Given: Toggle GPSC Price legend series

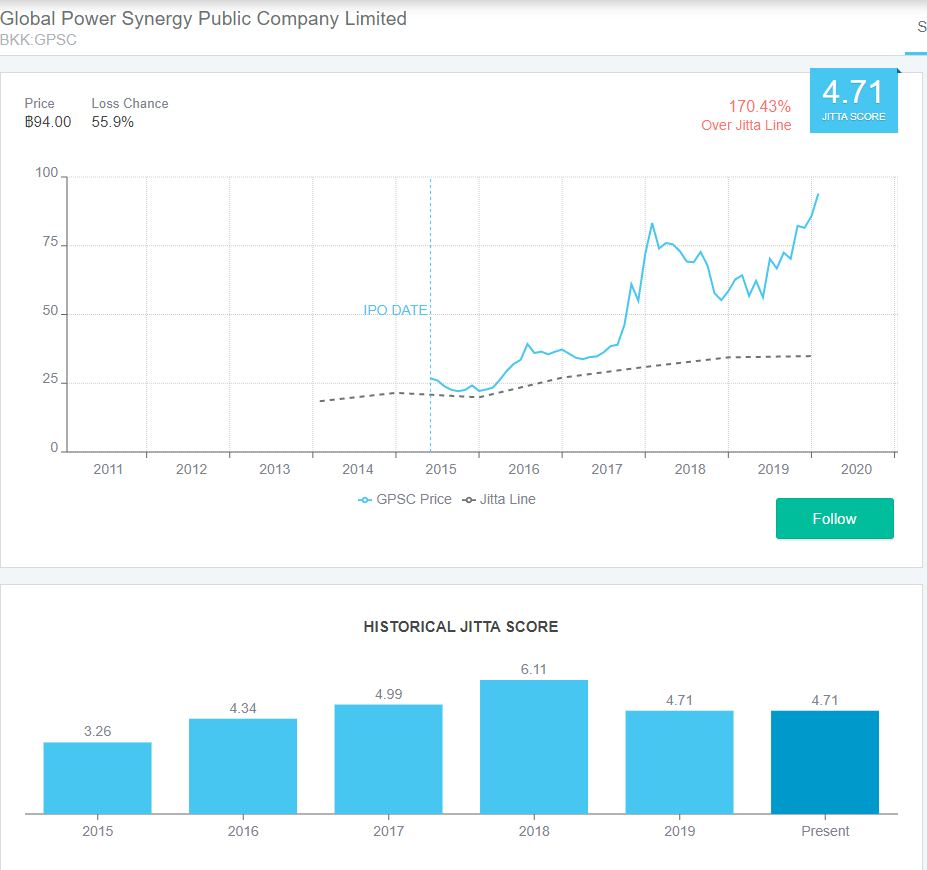Looking at the screenshot, I should [x=405, y=499].
